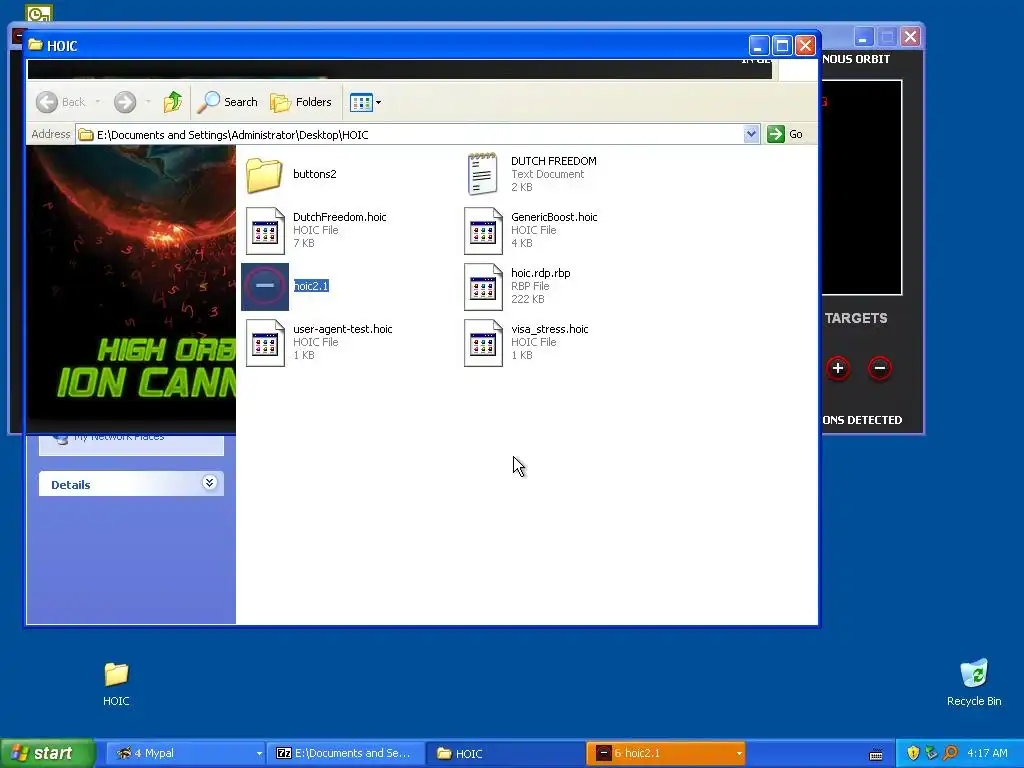Close the background HOIC application window
The width and height of the screenshot is (1024, 768).
[910, 37]
